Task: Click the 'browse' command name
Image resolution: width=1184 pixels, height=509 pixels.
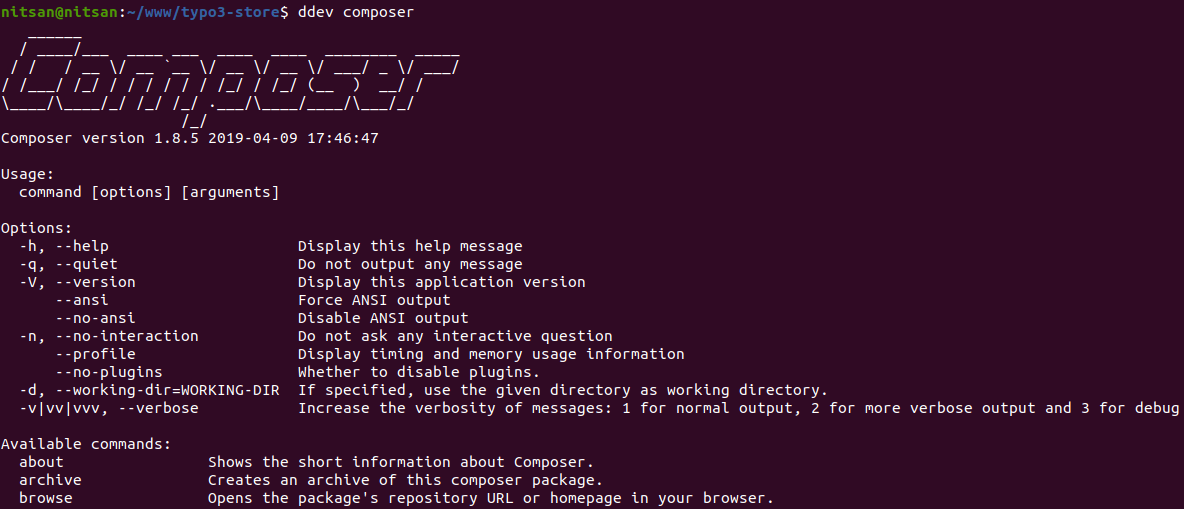Action: click(46, 498)
